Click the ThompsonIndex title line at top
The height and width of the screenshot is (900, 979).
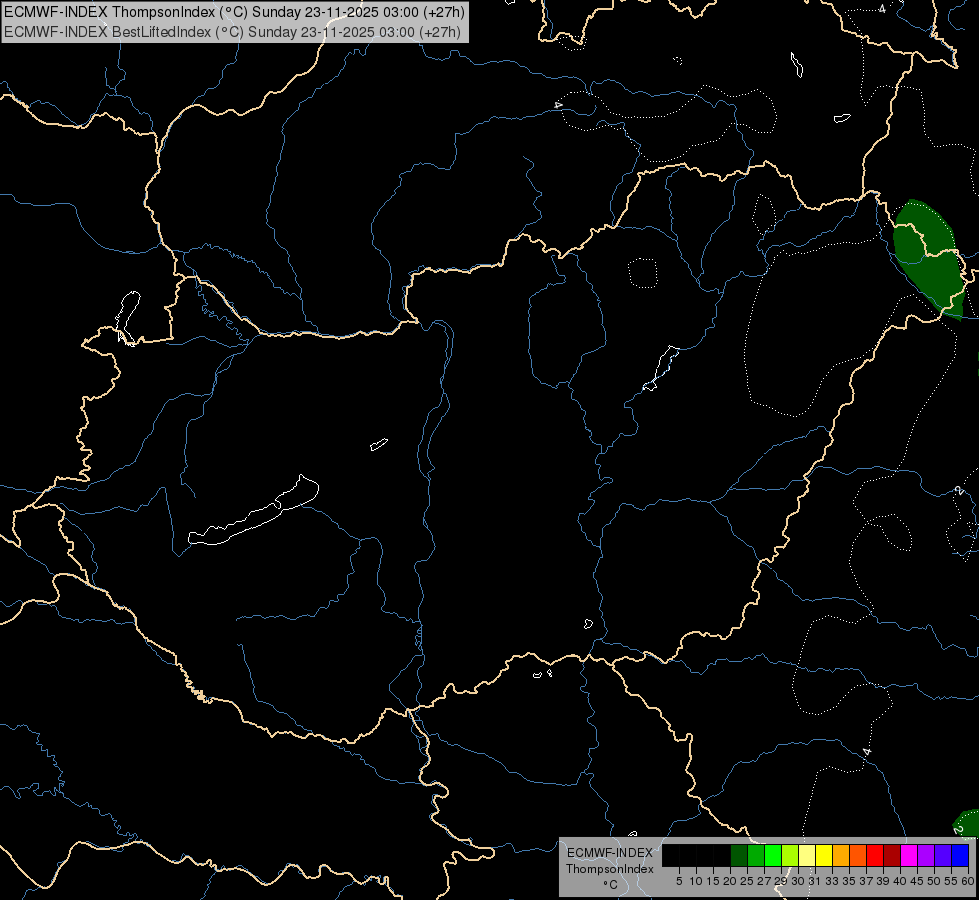(x=234, y=12)
